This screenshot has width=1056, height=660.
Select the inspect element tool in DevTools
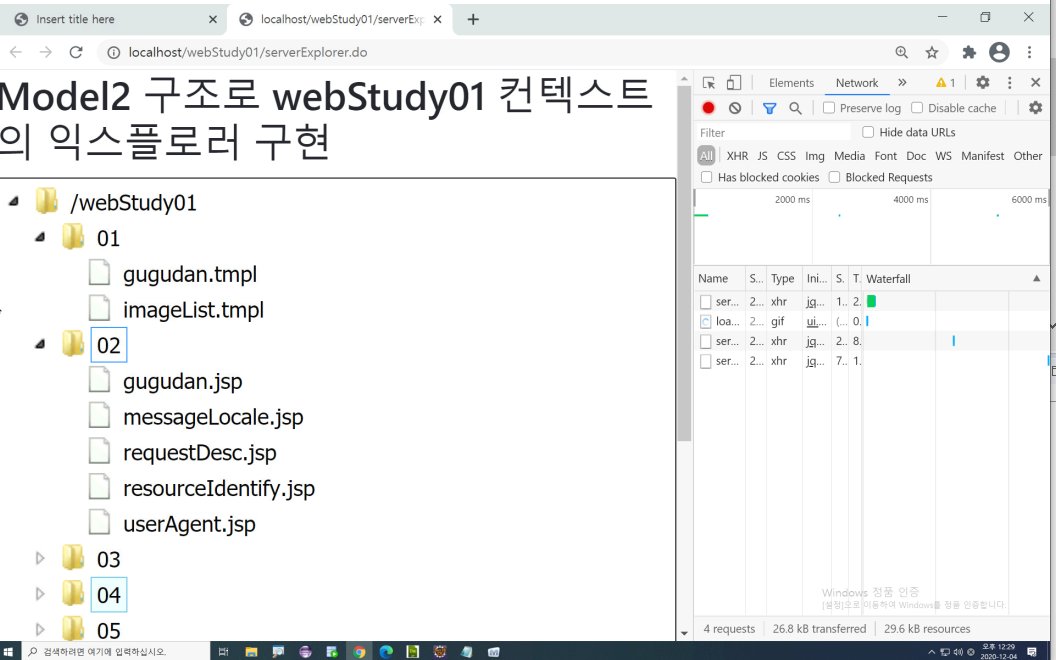709,83
